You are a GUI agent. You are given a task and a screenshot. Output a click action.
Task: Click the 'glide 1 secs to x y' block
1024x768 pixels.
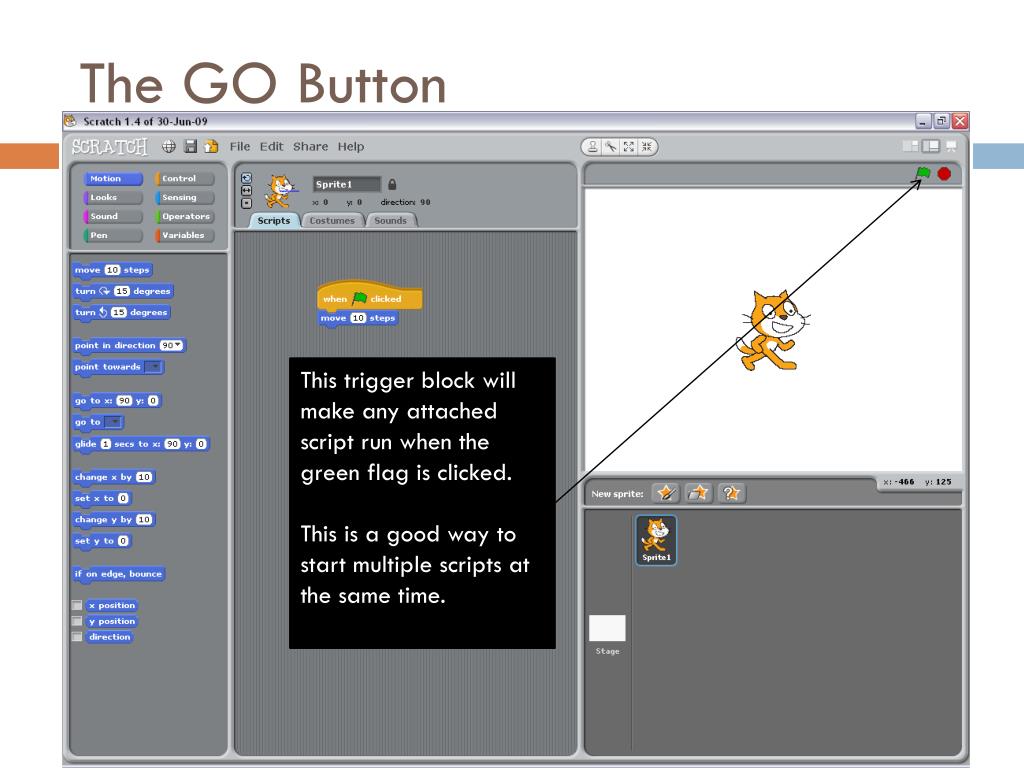(140, 444)
